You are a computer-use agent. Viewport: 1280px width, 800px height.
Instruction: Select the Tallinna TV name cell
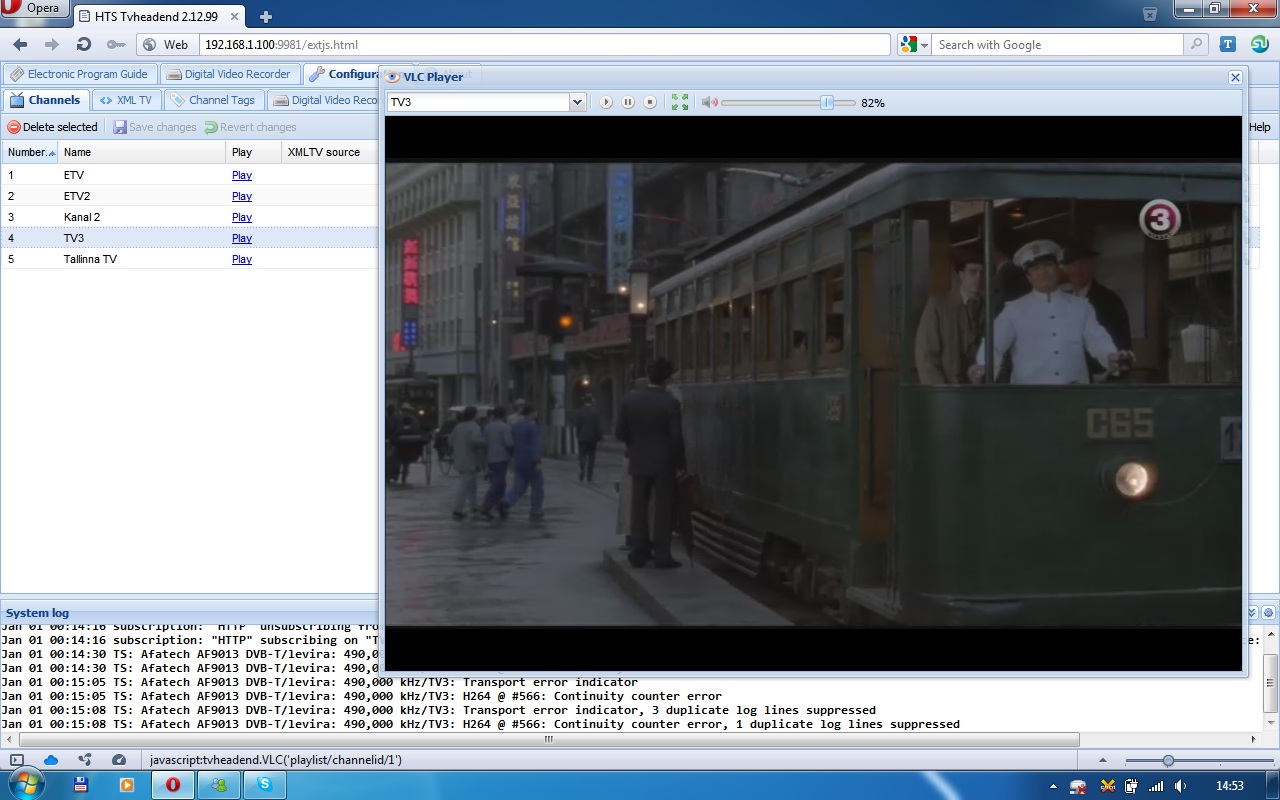(x=142, y=259)
